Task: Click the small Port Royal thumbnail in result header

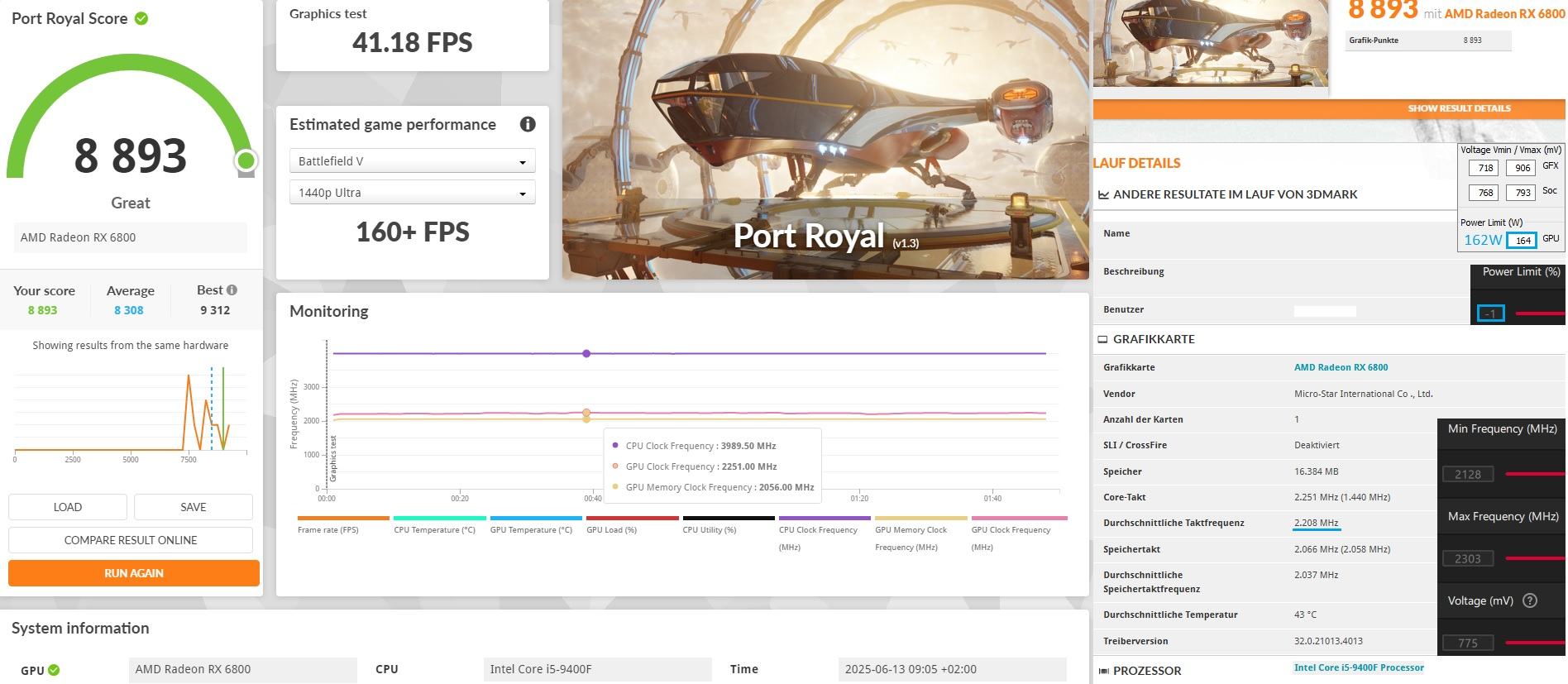Action: 1211,43
